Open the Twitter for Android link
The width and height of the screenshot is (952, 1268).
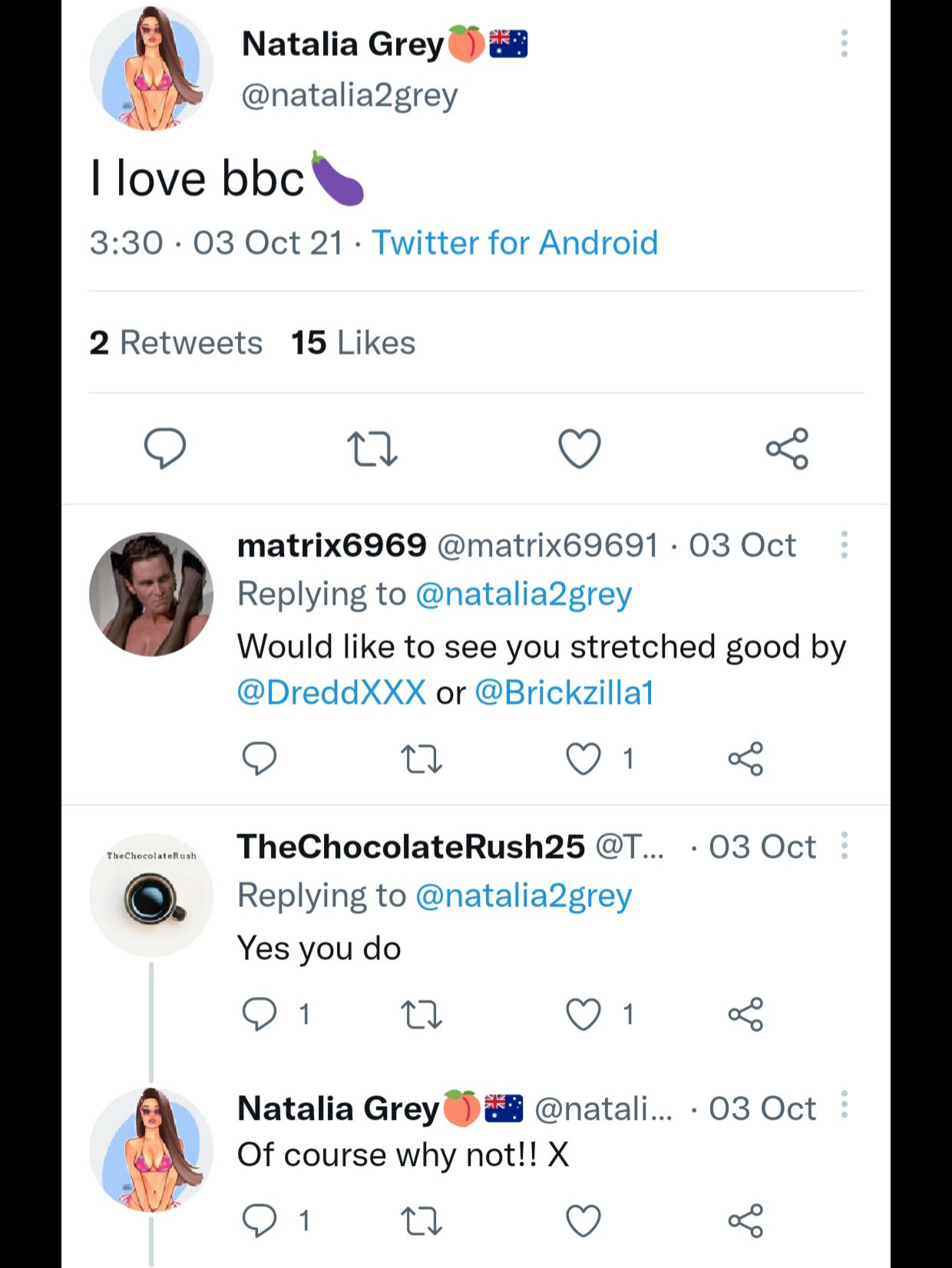pos(514,243)
